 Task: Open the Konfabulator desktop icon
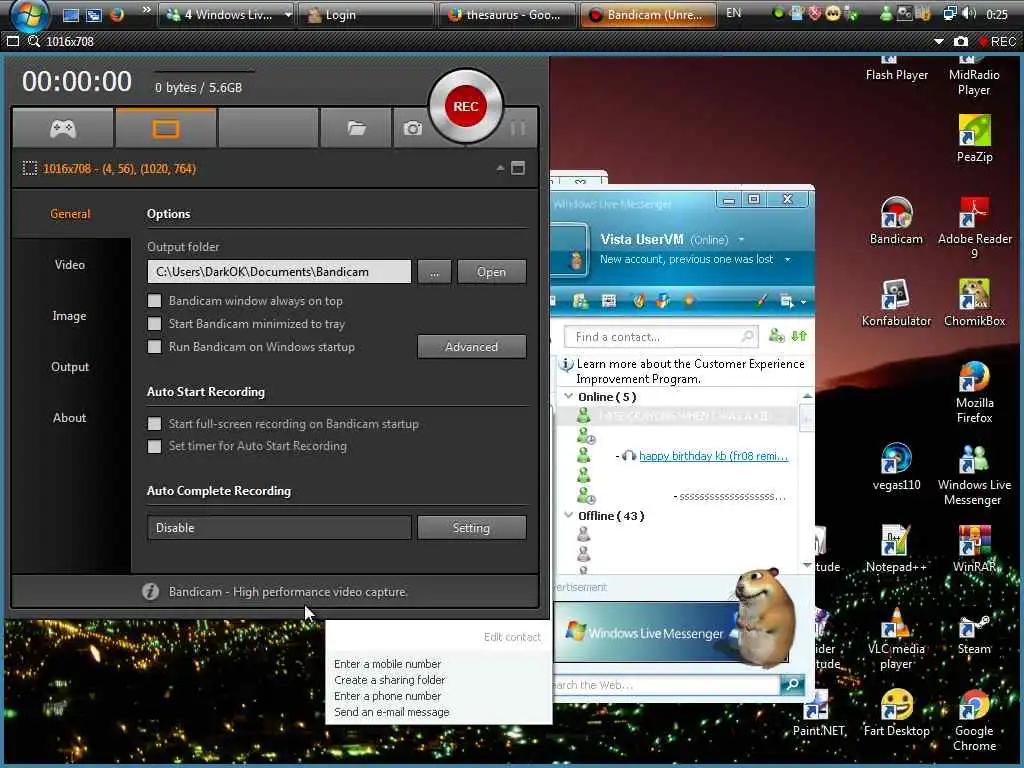(896, 303)
